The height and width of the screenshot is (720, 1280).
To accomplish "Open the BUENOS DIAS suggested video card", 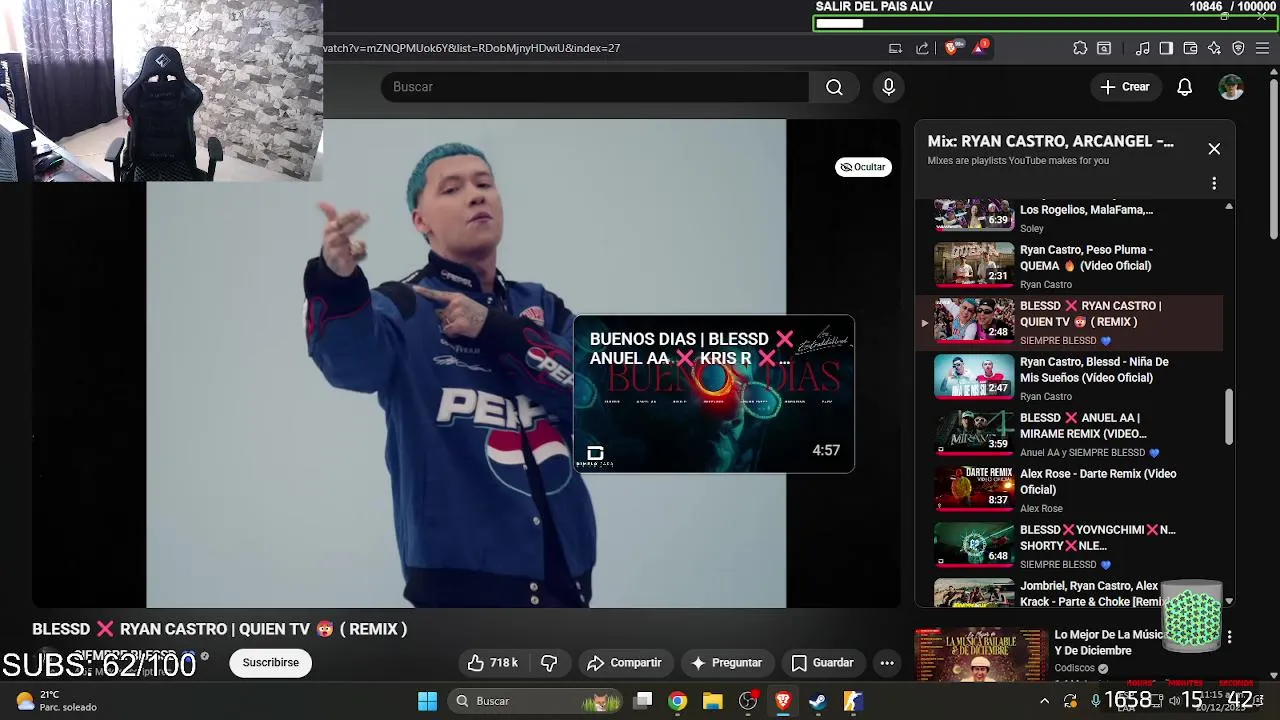I will pos(714,394).
